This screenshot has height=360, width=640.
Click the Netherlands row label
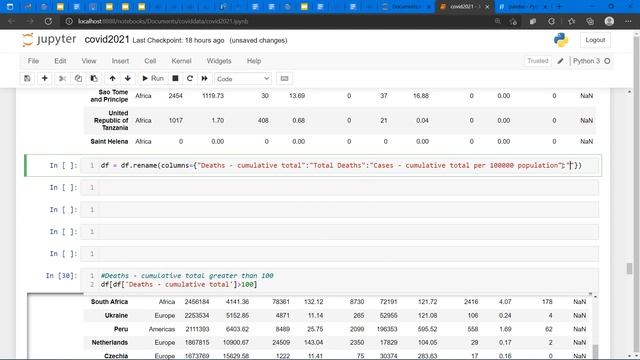(109, 342)
